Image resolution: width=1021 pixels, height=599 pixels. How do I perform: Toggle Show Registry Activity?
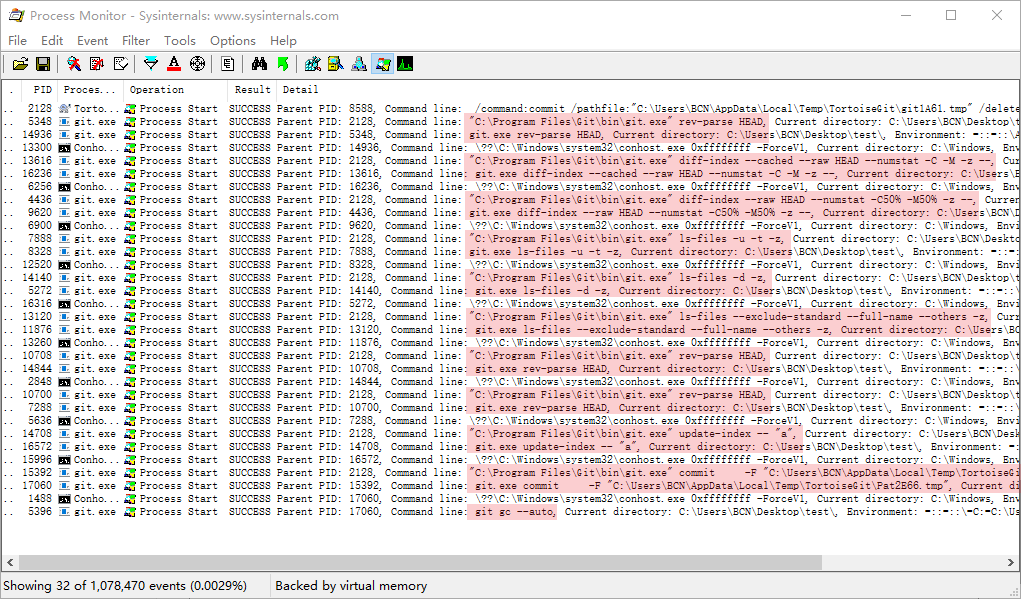313,64
